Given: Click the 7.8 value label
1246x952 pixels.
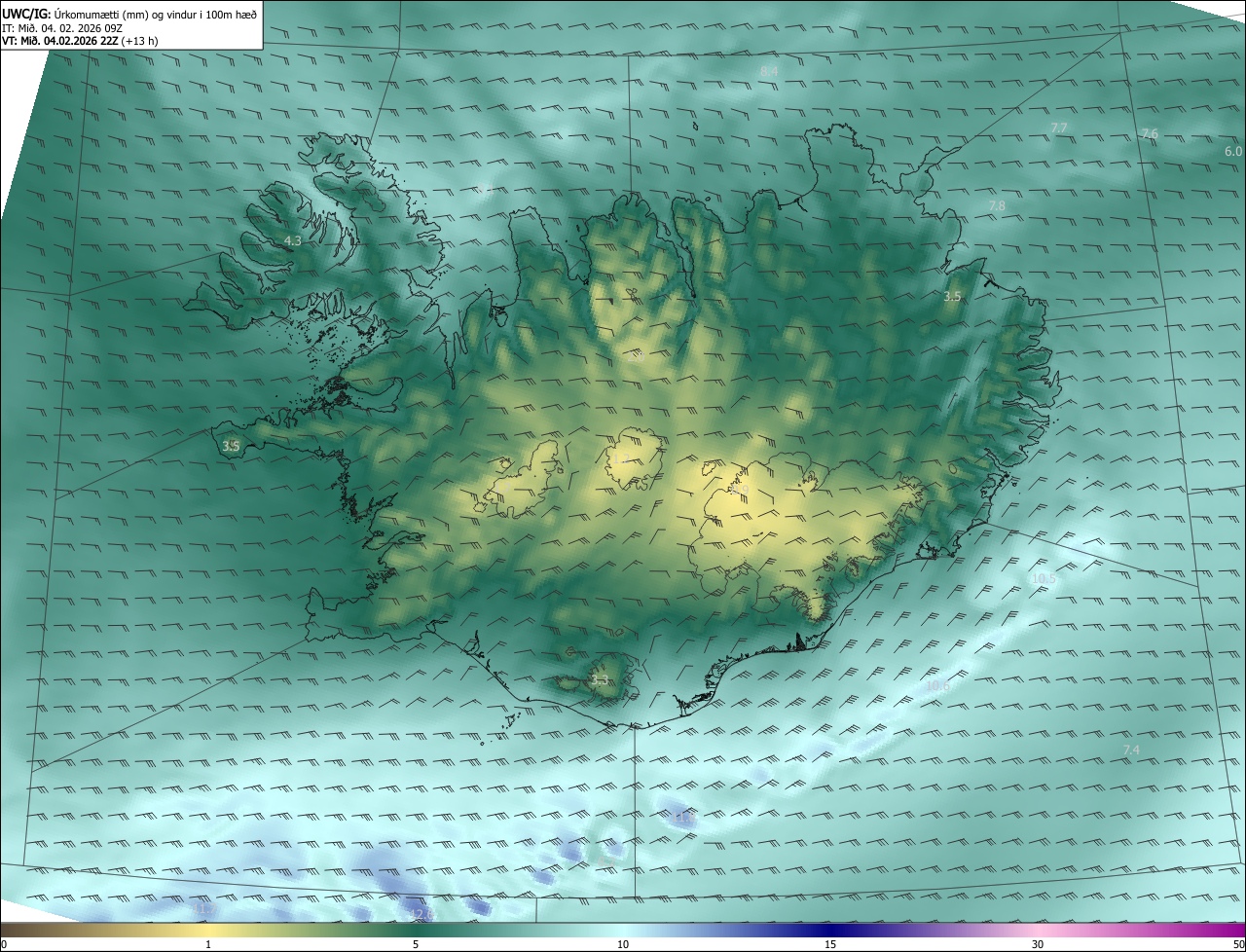Looking at the screenshot, I should pos(997,206).
